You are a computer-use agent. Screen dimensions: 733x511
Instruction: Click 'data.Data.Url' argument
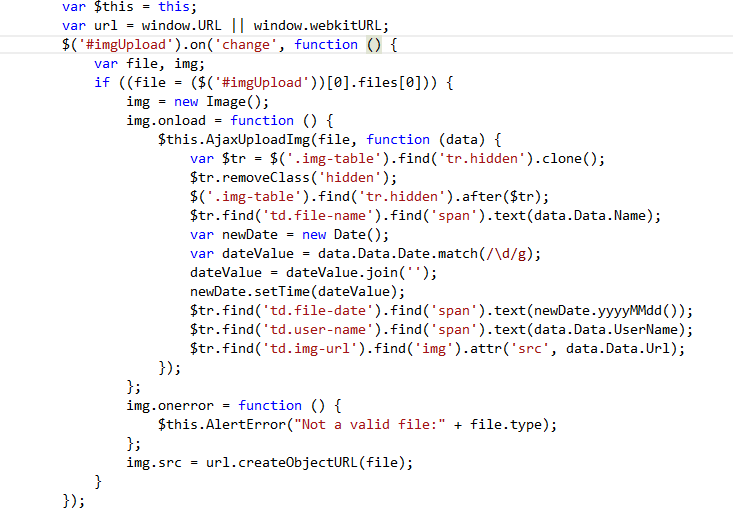[617, 349]
